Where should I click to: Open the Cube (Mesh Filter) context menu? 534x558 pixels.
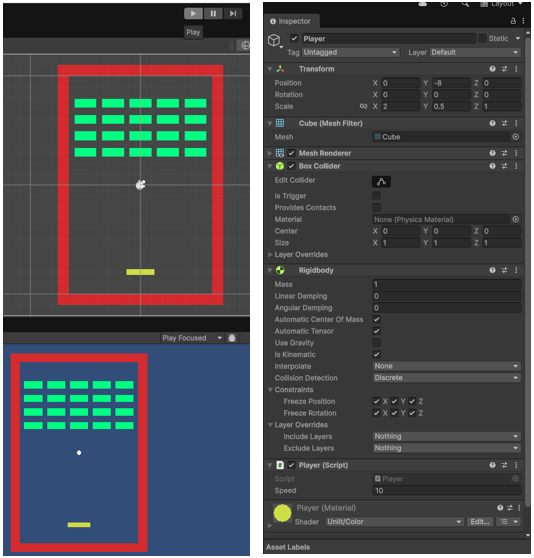click(x=516, y=123)
